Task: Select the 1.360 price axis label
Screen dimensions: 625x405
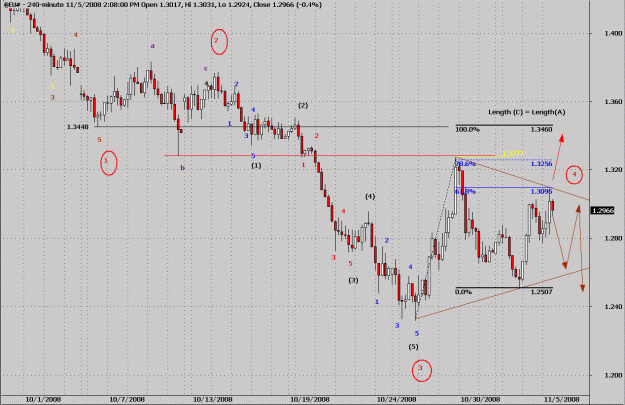Action: pos(613,102)
